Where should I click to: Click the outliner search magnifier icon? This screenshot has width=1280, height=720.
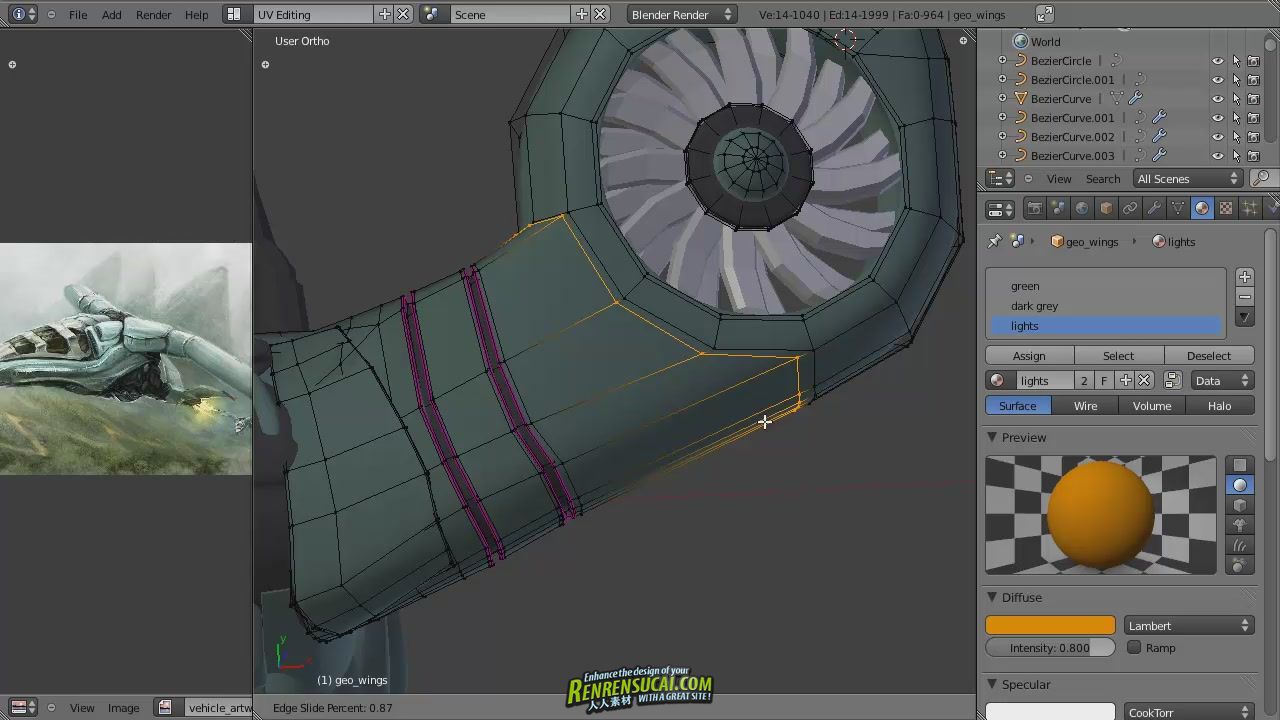click(1262, 178)
